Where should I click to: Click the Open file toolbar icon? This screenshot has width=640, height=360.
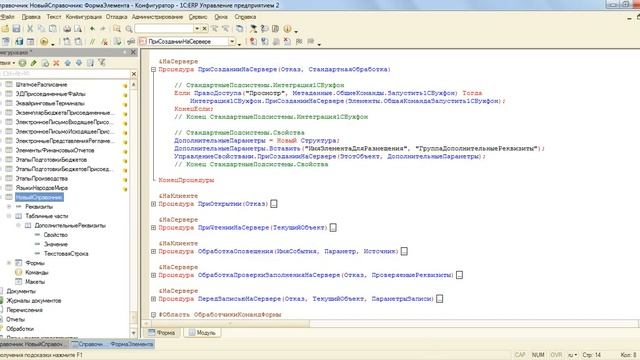[x=5, y=29]
